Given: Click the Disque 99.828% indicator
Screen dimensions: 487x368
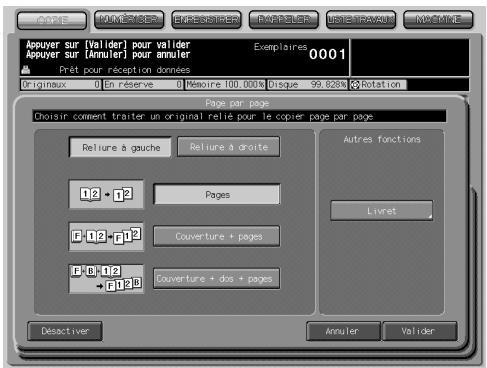Looking at the screenshot, I should point(307,85).
